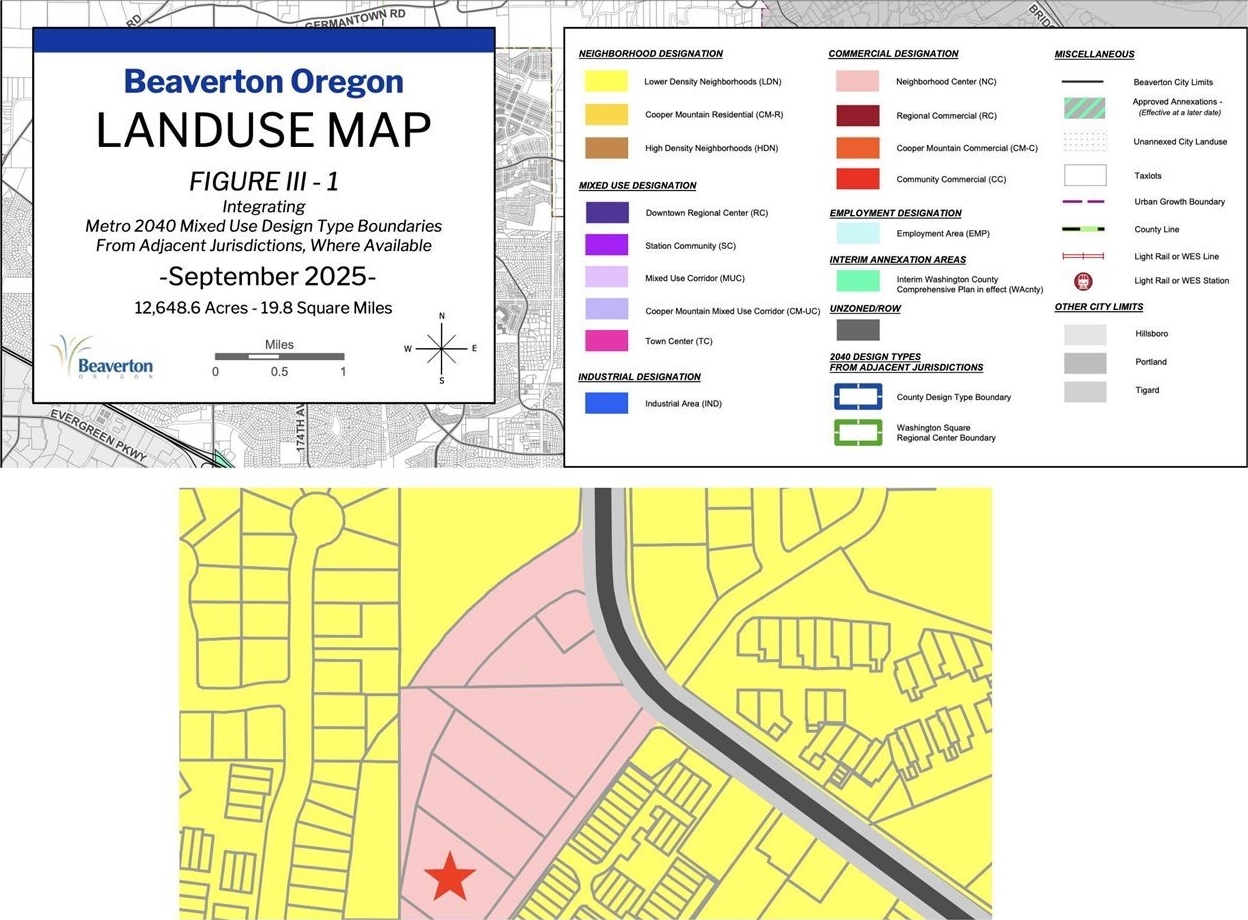Click the red star marker on the map
Viewport: 1248px width, 920px height.
tap(450, 877)
